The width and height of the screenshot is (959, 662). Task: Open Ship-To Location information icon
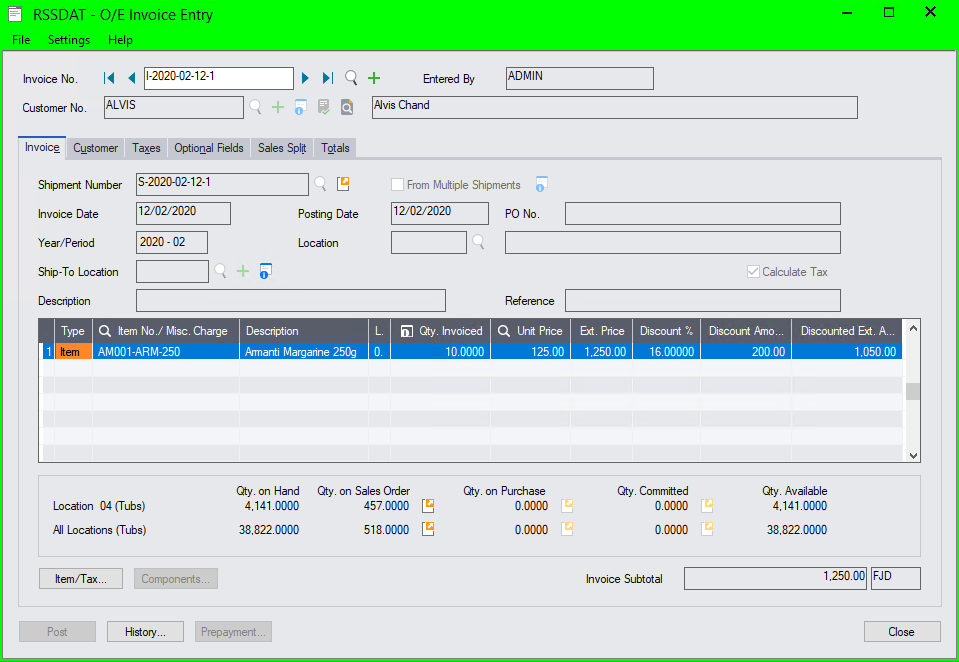click(x=265, y=271)
